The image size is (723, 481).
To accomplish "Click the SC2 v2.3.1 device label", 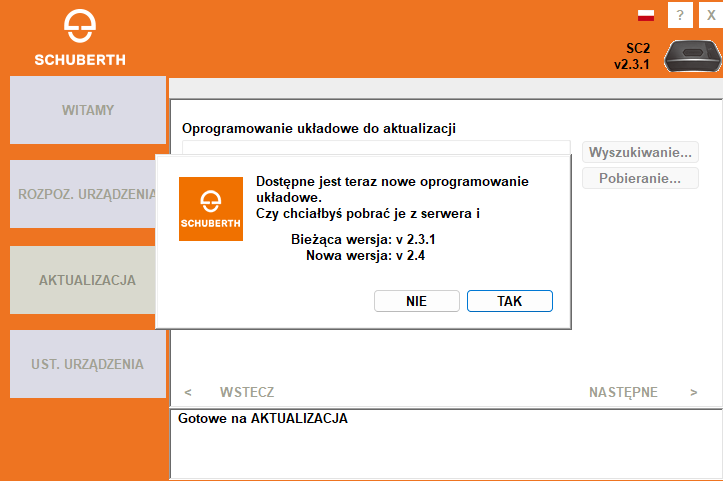I will [x=632, y=56].
